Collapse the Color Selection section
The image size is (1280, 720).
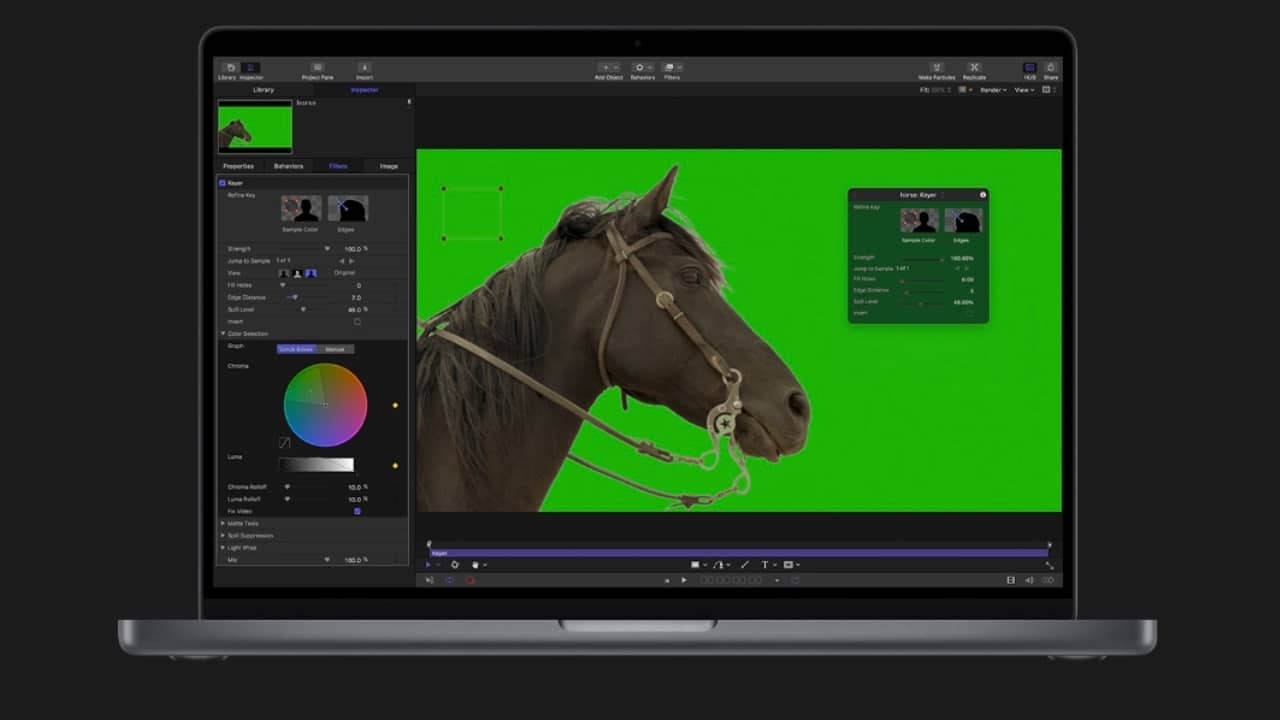223,334
